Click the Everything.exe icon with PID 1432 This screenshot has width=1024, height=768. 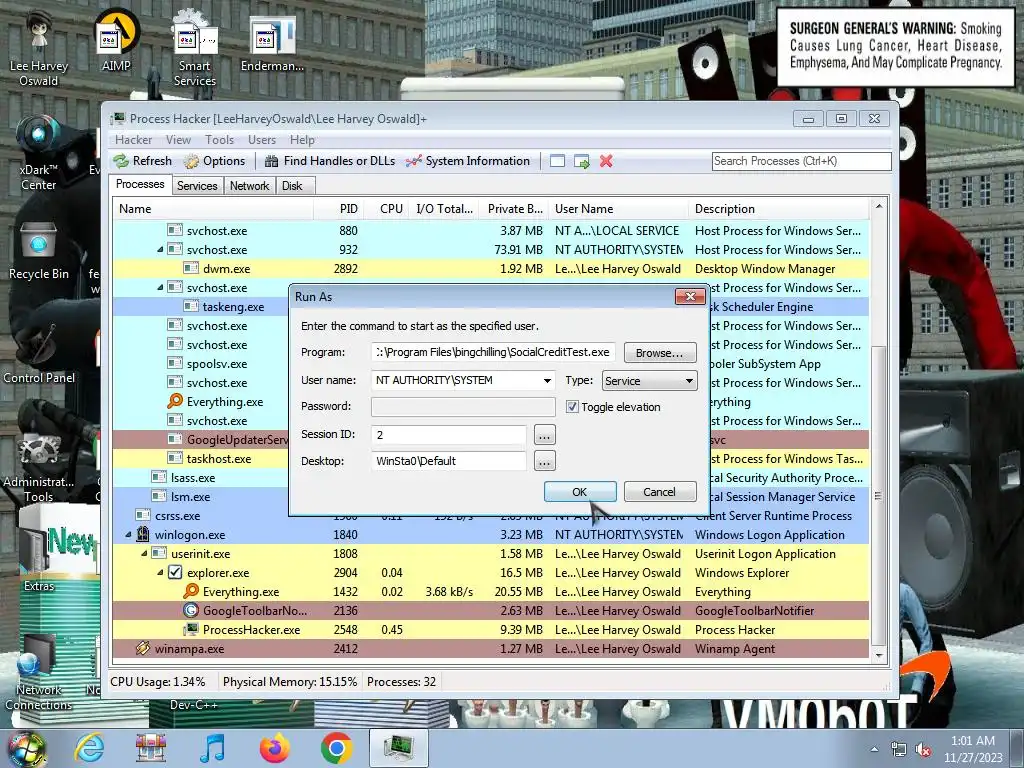pos(191,591)
